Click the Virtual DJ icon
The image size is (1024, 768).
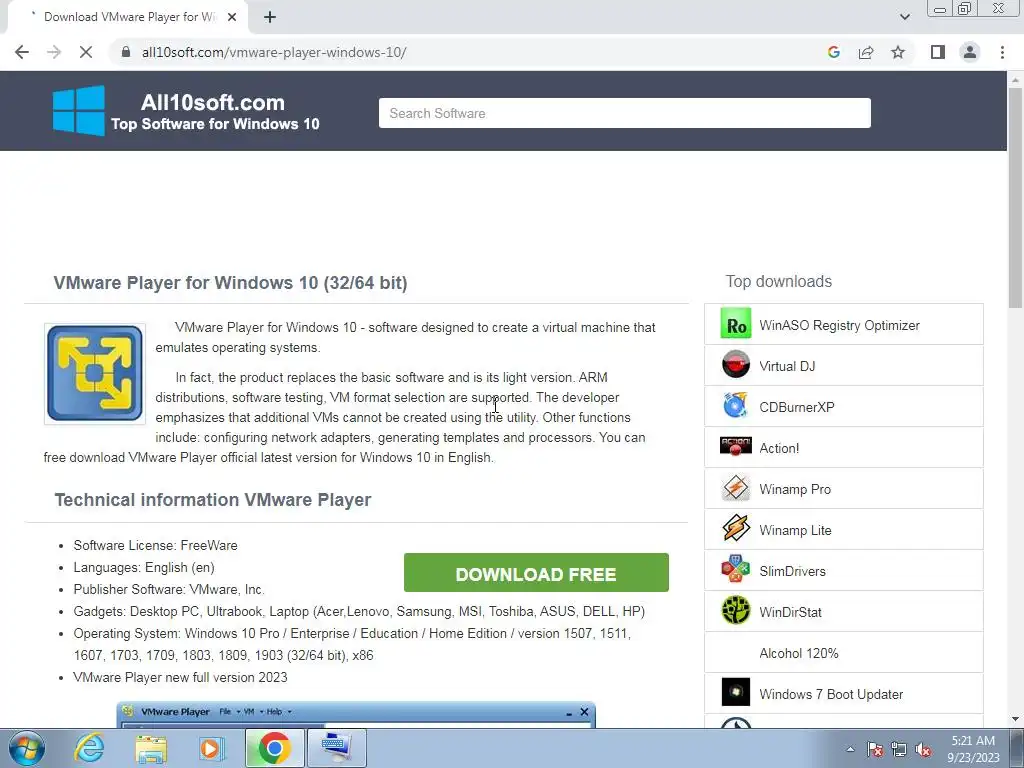[735, 365]
